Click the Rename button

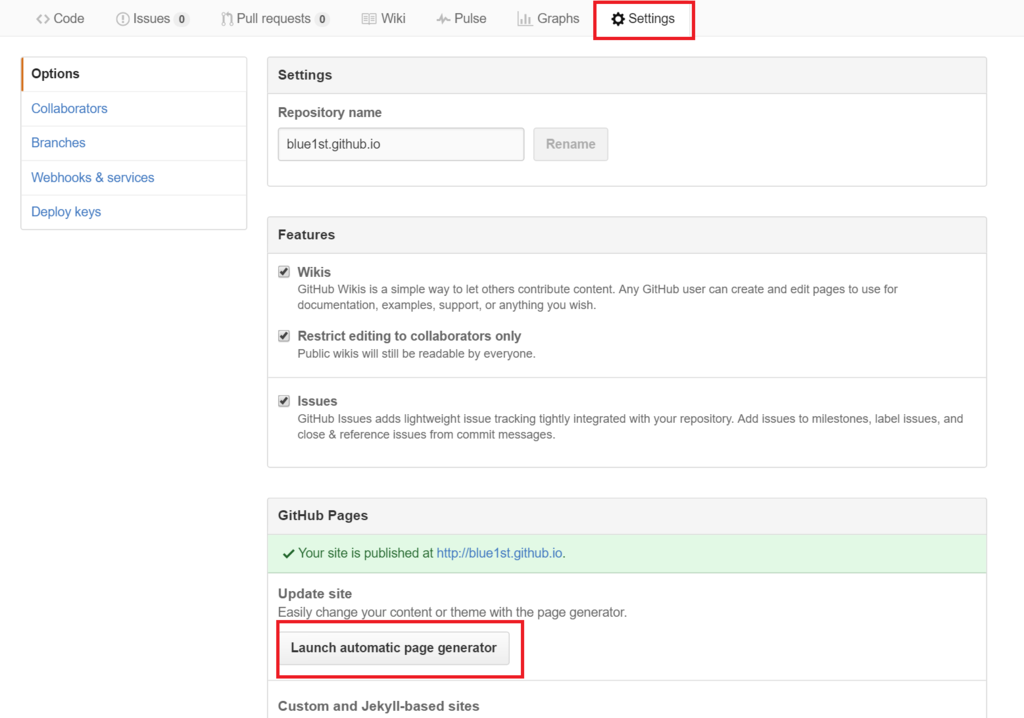click(571, 144)
